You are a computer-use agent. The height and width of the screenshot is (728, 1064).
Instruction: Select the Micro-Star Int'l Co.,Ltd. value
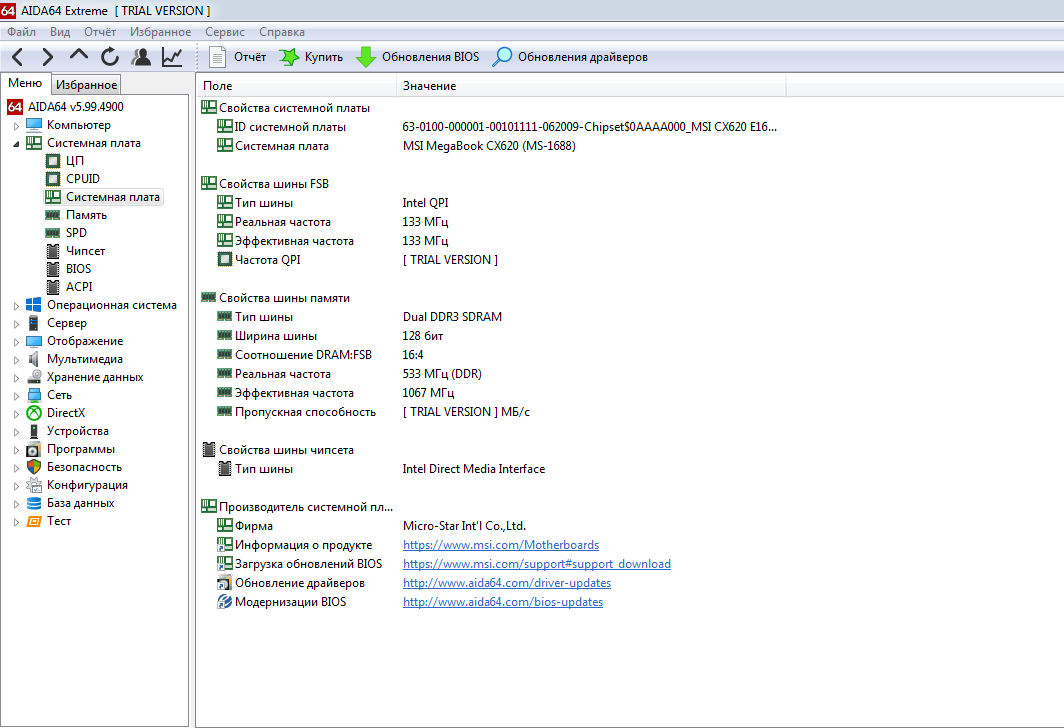point(464,526)
